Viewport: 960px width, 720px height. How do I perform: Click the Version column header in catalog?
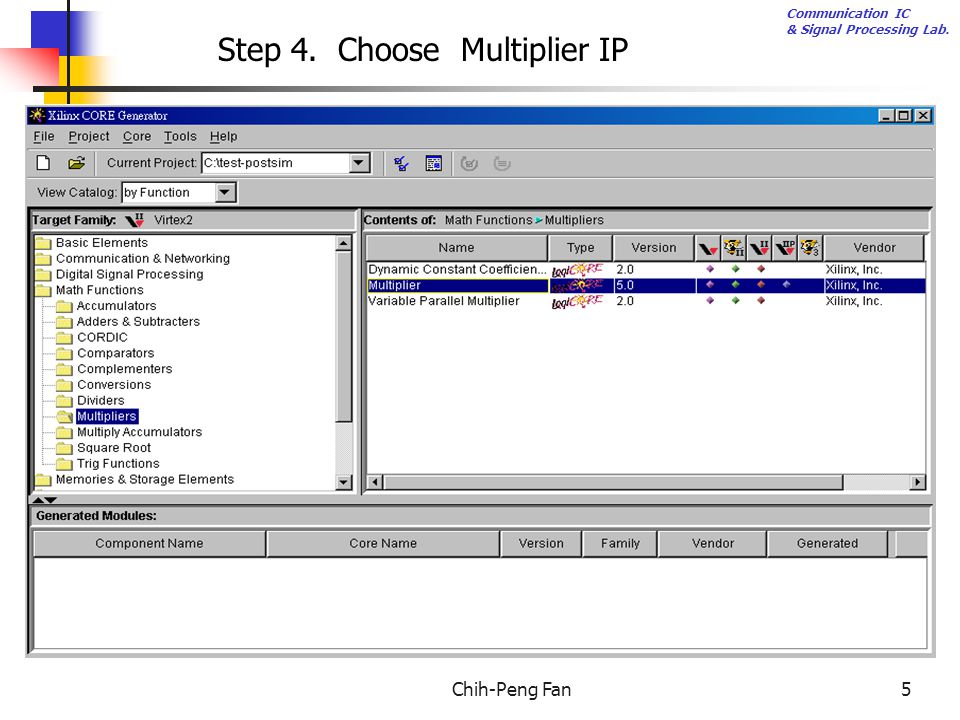pyautogui.click(x=653, y=248)
